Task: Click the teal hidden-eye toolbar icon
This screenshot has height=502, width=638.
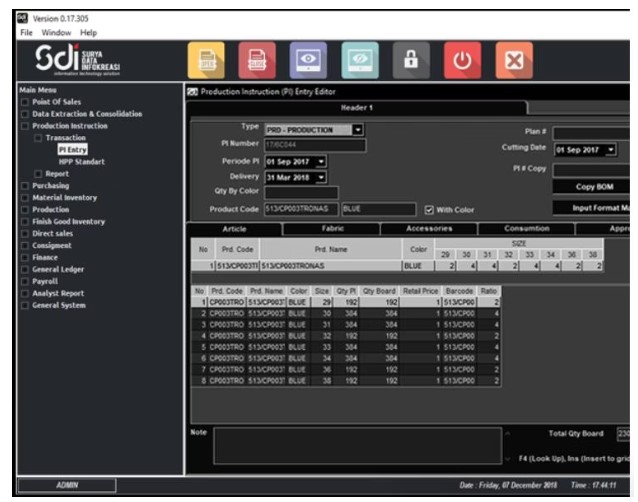Action: coord(360,60)
